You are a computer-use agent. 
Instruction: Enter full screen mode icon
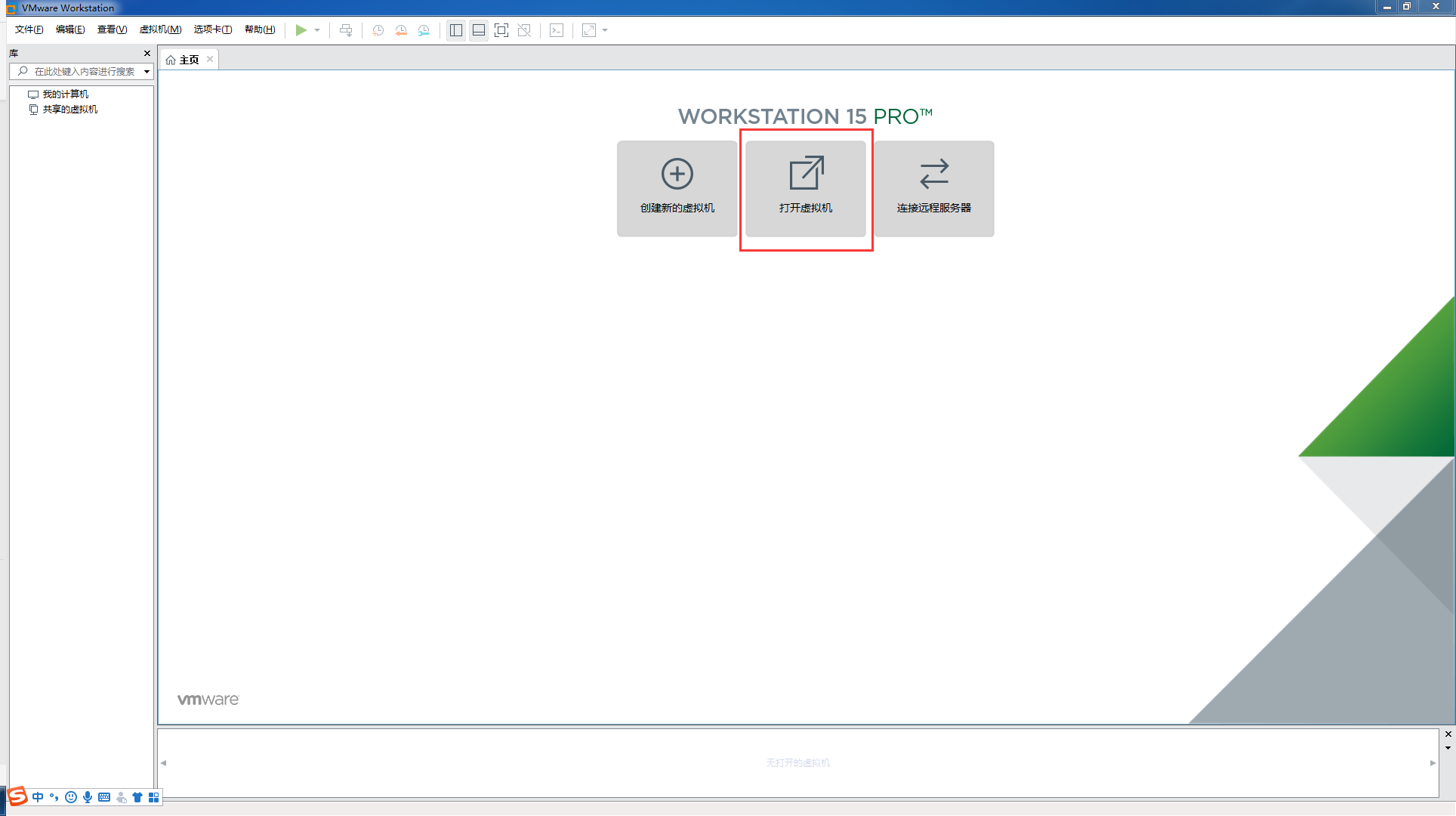click(x=501, y=30)
